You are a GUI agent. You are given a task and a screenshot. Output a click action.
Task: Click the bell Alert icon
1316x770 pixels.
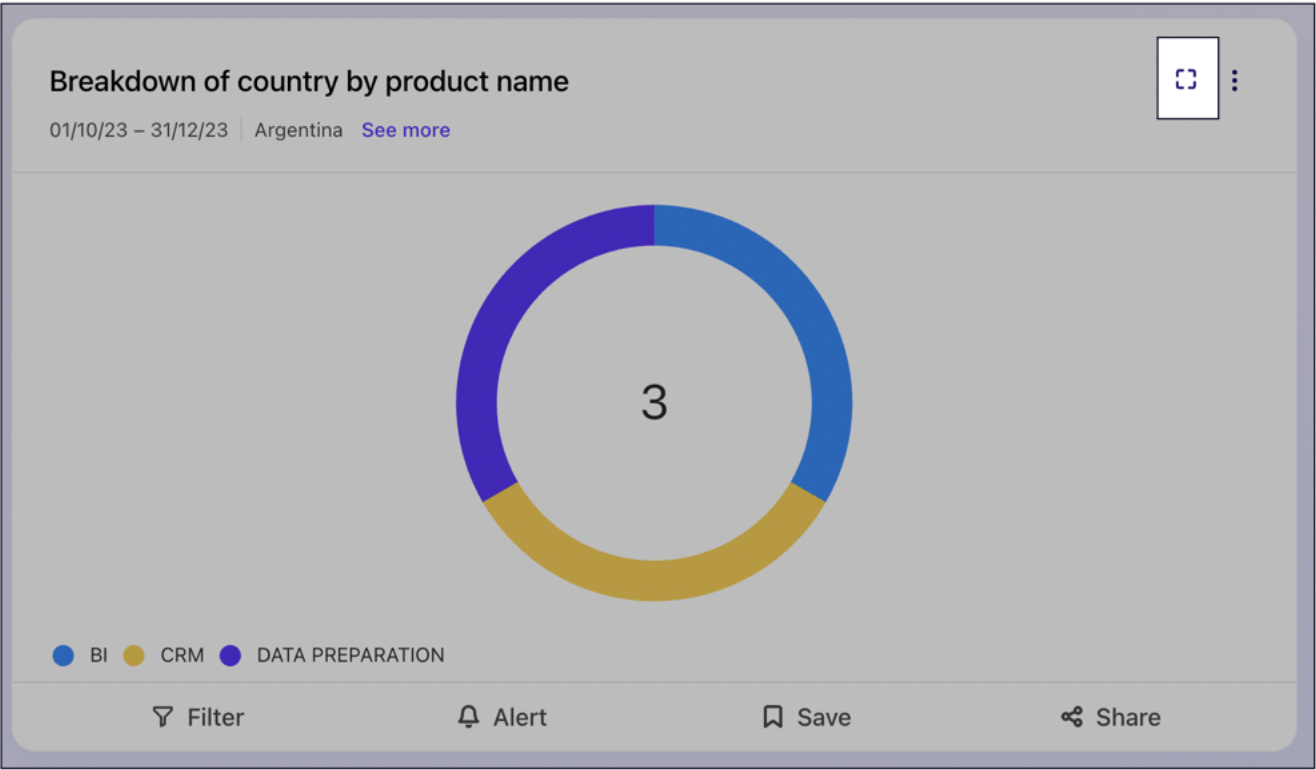[x=468, y=717]
